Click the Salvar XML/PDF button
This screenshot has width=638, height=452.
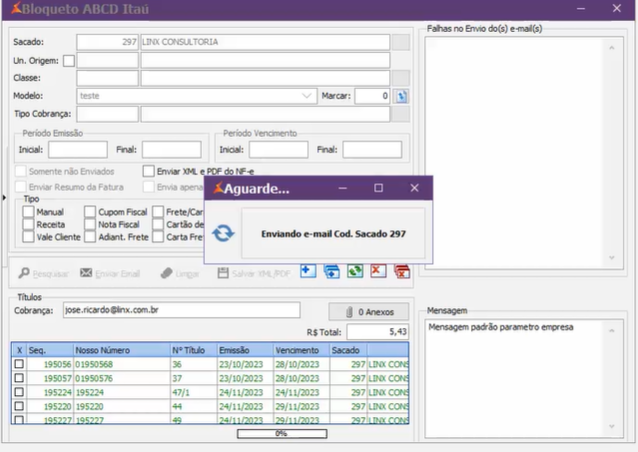coord(254,273)
